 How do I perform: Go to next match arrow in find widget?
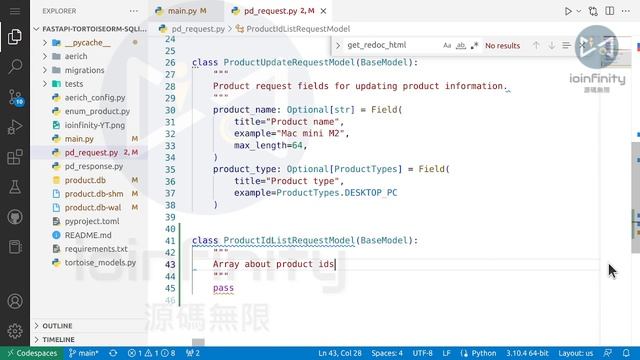point(551,45)
